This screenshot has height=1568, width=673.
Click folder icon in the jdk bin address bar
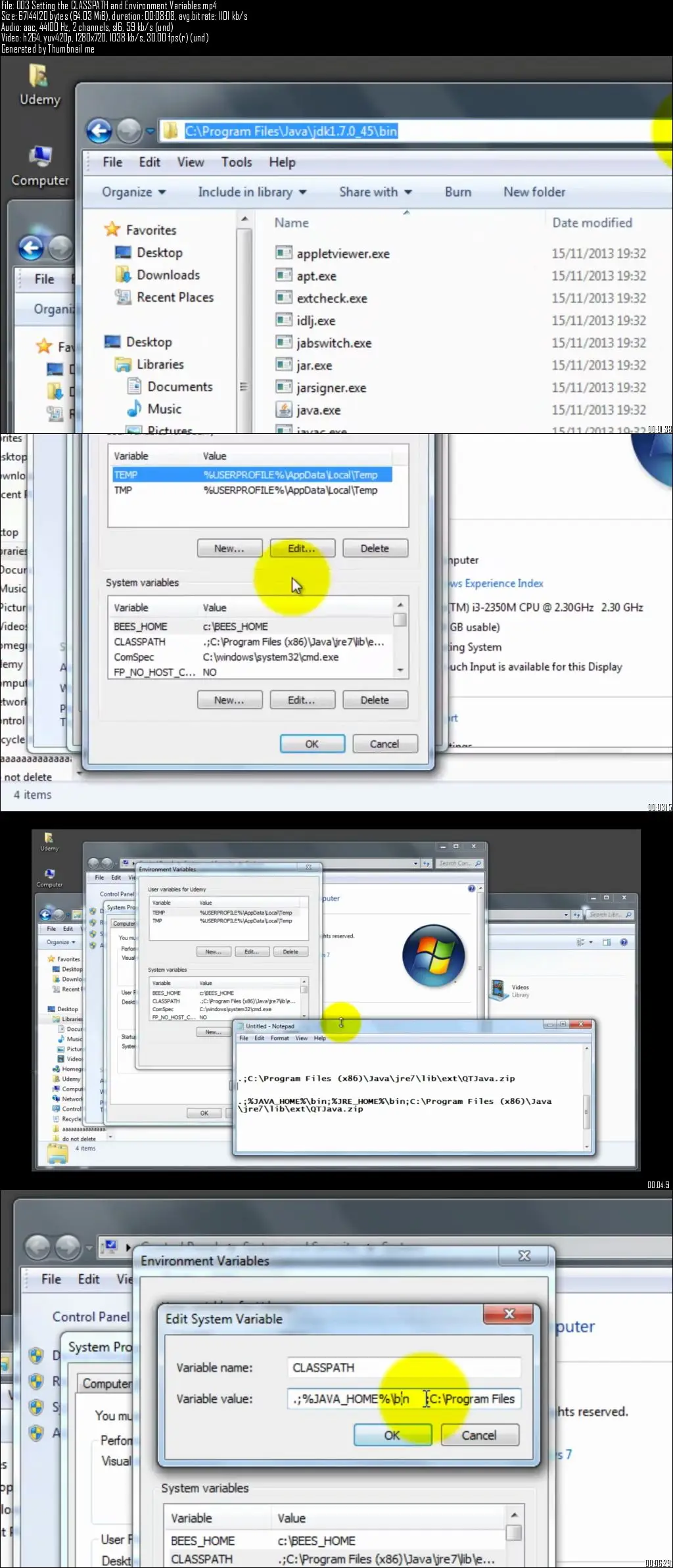(x=170, y=131)
